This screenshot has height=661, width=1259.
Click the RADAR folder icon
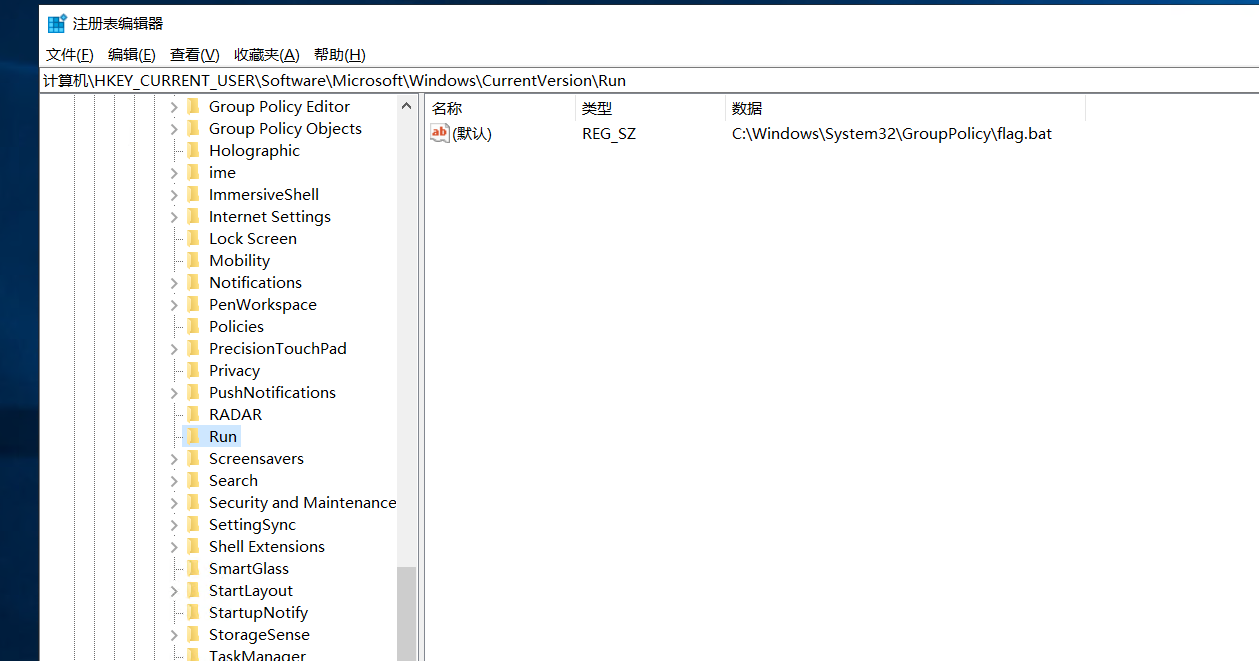(193, 415)
